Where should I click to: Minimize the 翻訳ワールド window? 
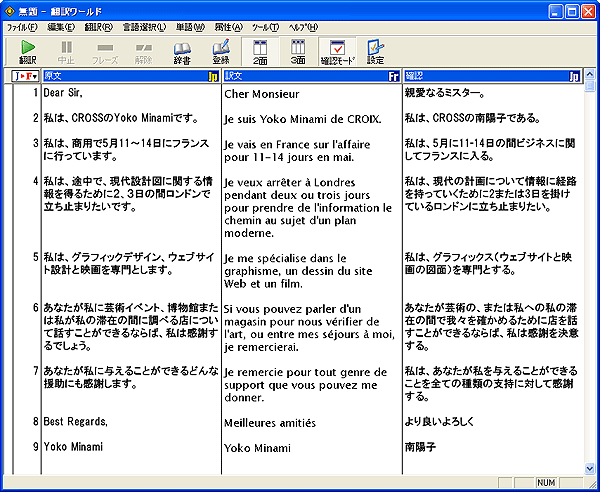(556, 12)
